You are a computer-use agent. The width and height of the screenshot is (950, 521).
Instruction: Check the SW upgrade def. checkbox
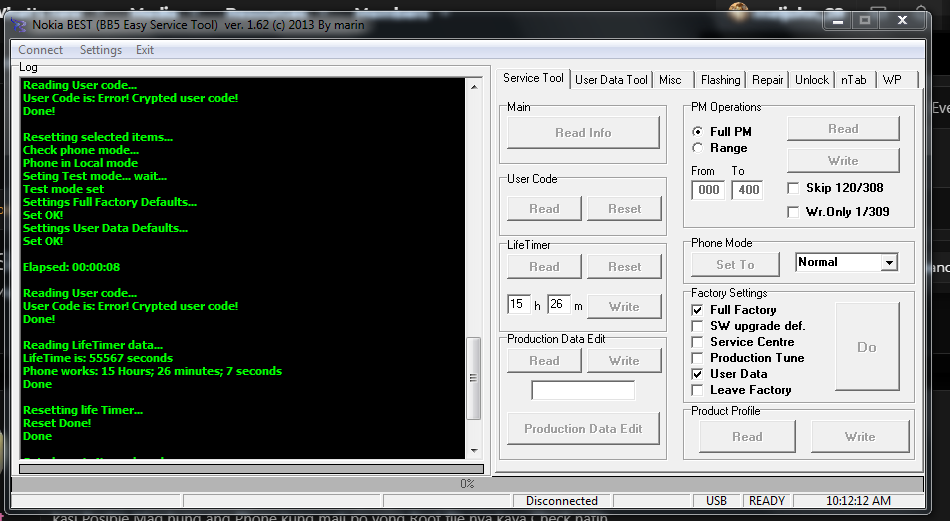pos(697,326)
